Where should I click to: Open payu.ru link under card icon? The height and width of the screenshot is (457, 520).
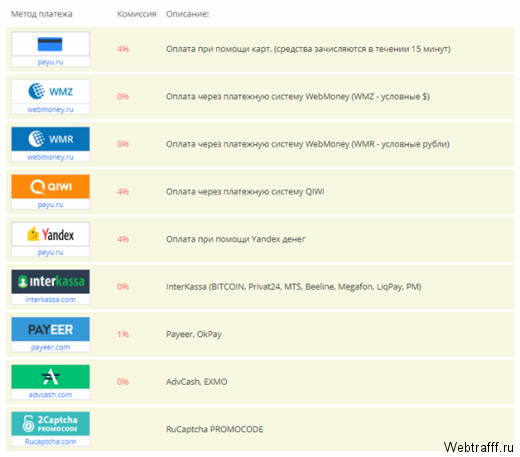(50, 62)
